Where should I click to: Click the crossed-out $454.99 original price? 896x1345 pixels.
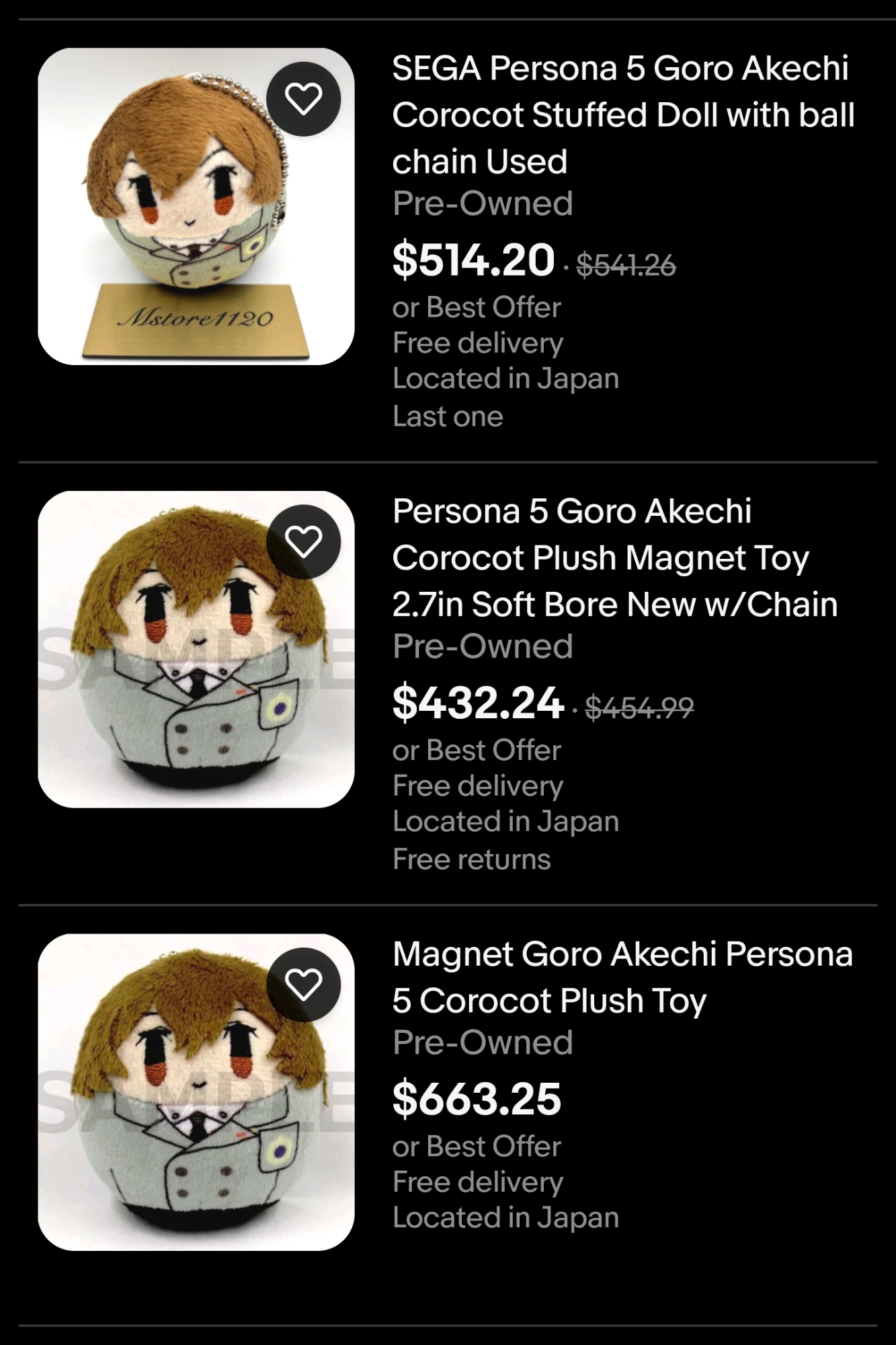(639, 707)
